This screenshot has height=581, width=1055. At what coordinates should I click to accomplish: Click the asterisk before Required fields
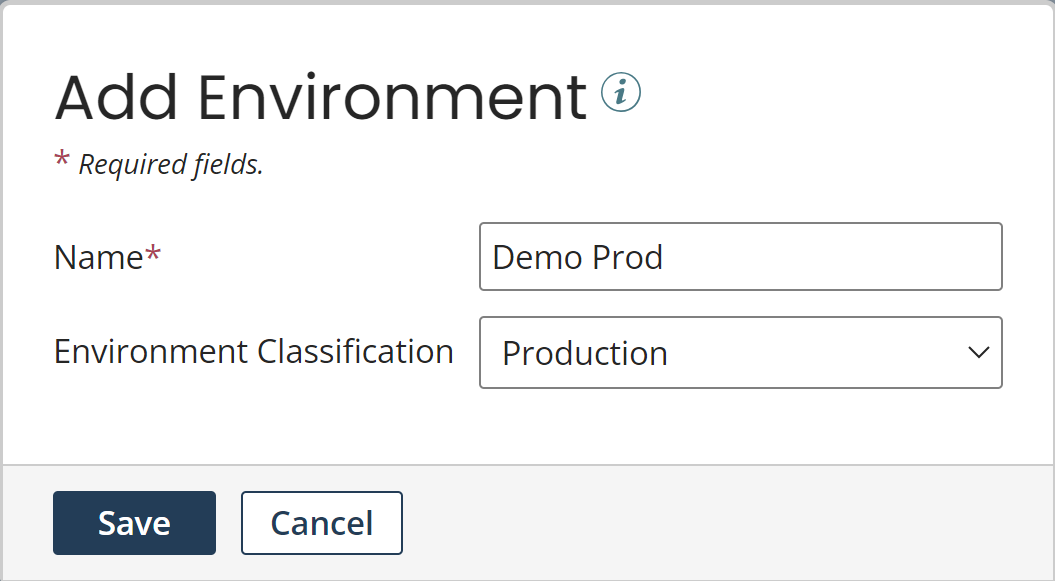62,160
